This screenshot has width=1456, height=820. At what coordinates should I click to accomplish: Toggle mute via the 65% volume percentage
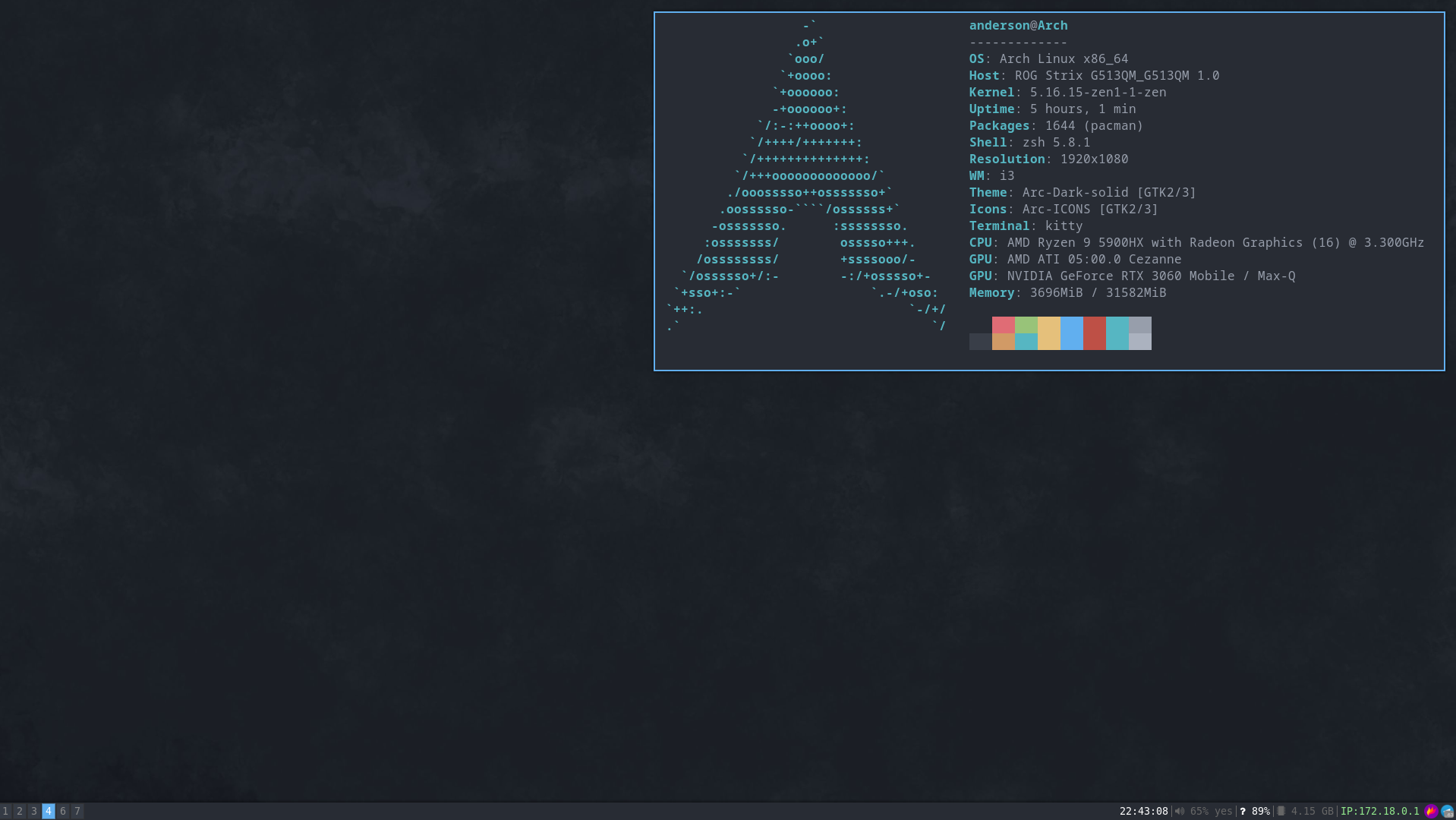[x=1200, y=811]
